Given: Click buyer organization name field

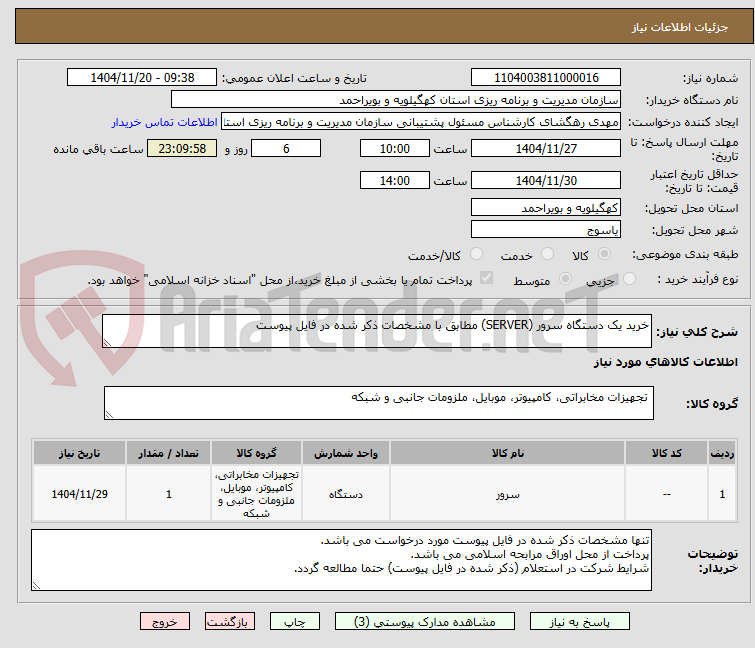Looking at the screenshot, I should 396,100.
